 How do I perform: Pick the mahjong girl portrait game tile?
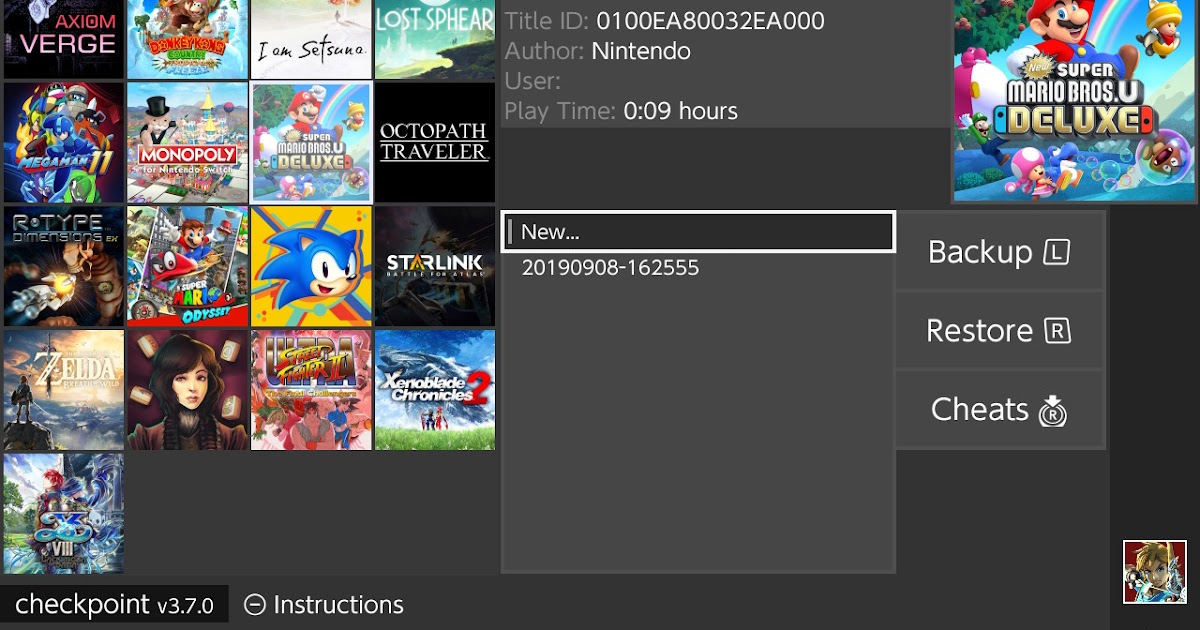(188, 390)
